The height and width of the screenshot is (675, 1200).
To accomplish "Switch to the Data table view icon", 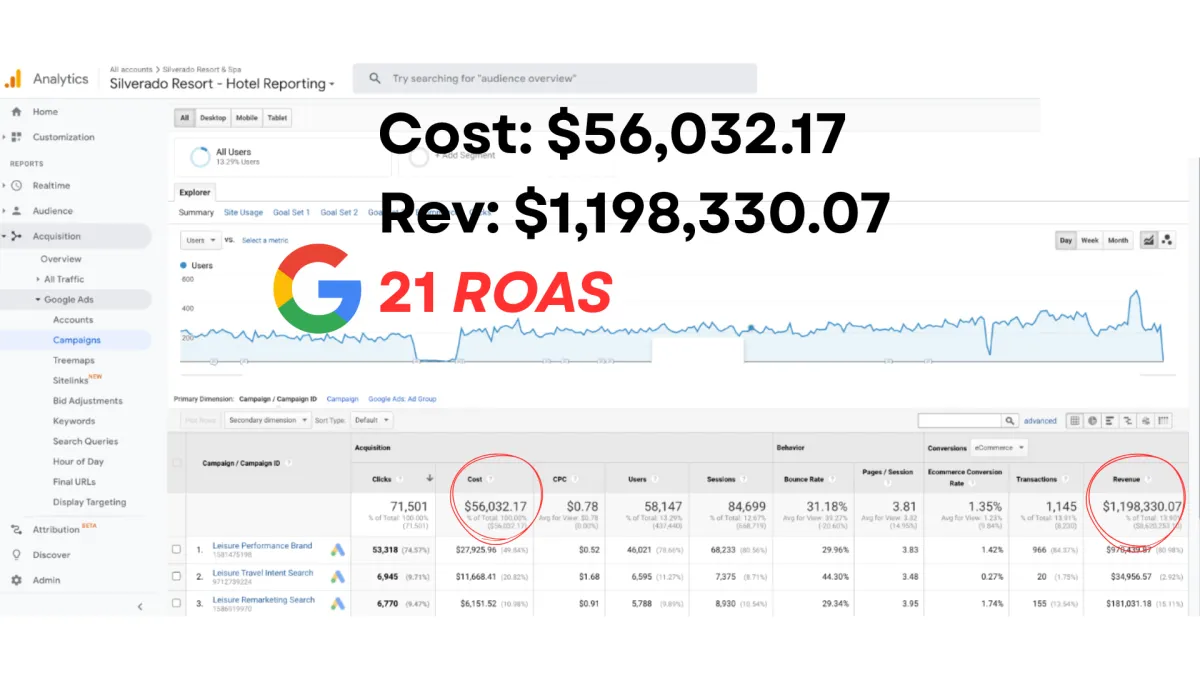I will click(x=1074, y=421).
